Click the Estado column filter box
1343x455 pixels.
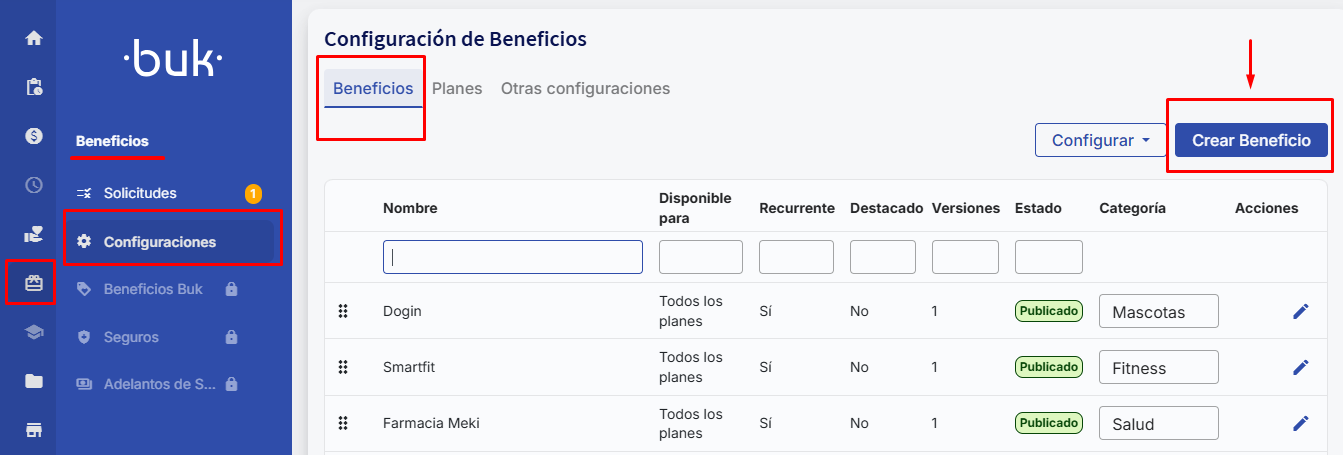1048,257
